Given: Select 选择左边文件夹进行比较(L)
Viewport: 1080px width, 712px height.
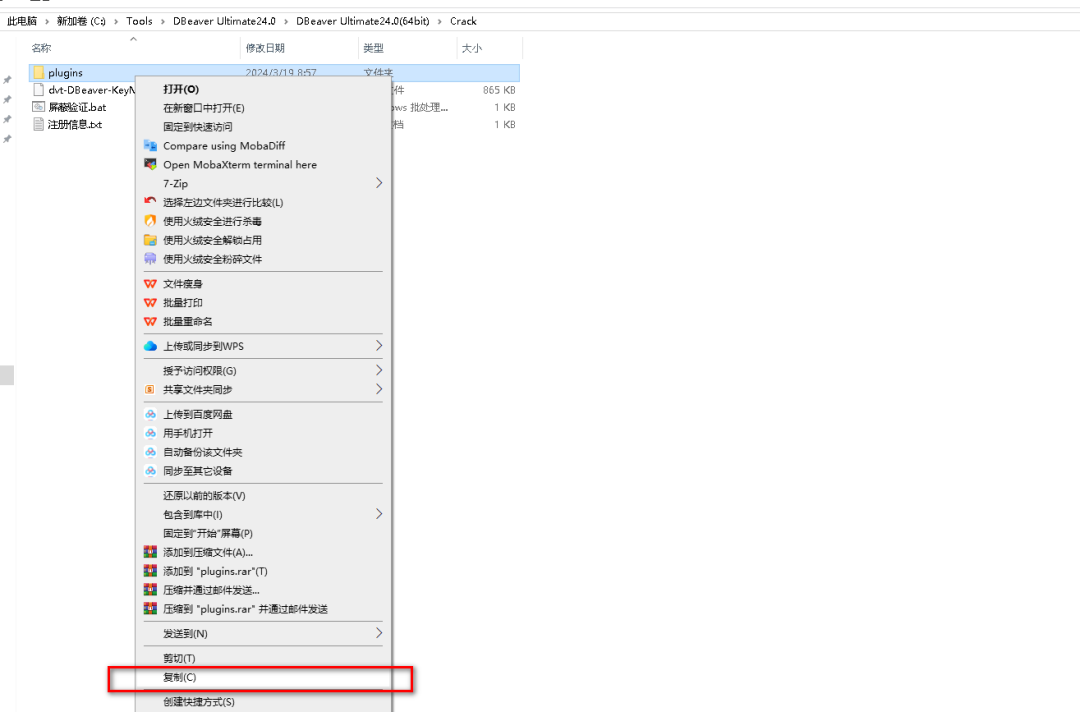Looking at the screenshot, I should (262, 202).
